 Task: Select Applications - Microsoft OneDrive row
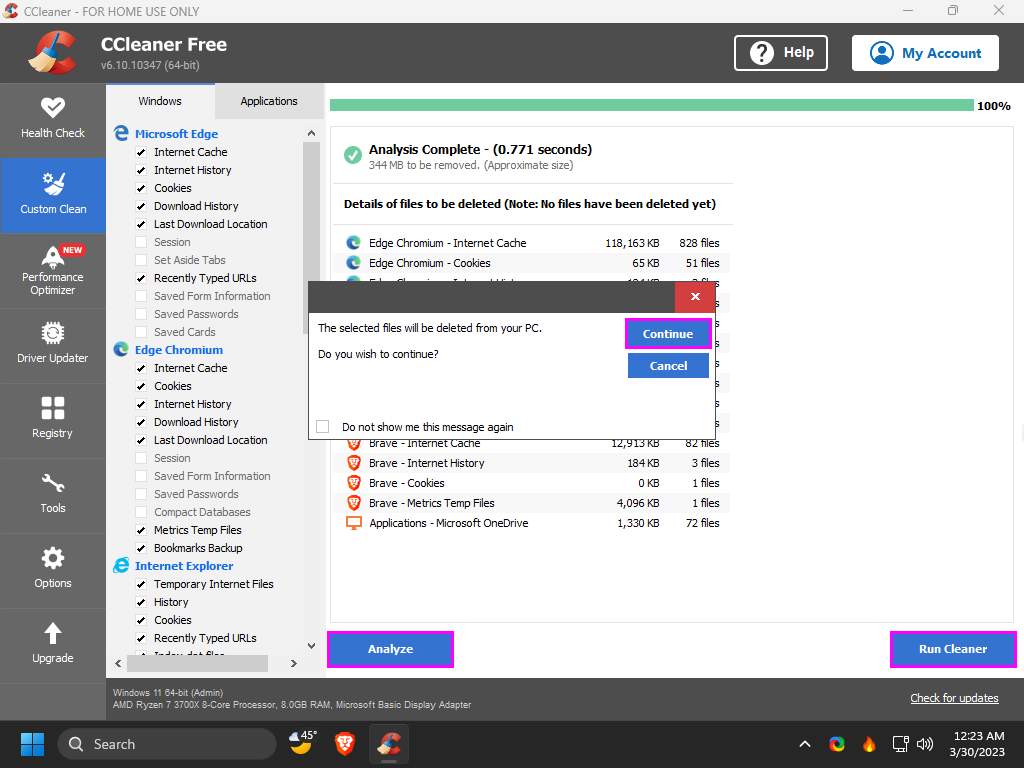point(532,523)
